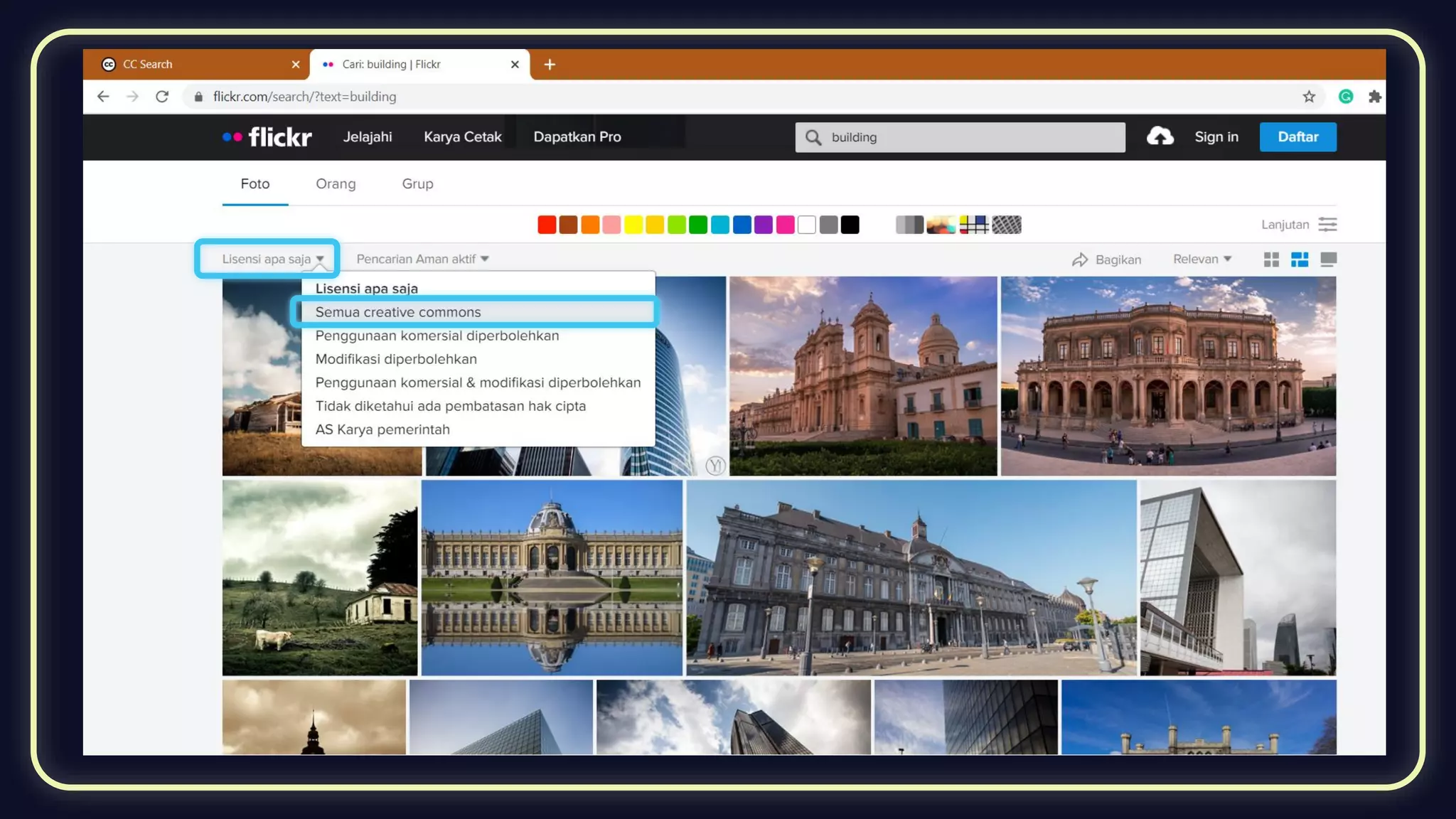Screen dimensions: 1456x819
Task: Click the building search text field
Action: coord(970,137)
